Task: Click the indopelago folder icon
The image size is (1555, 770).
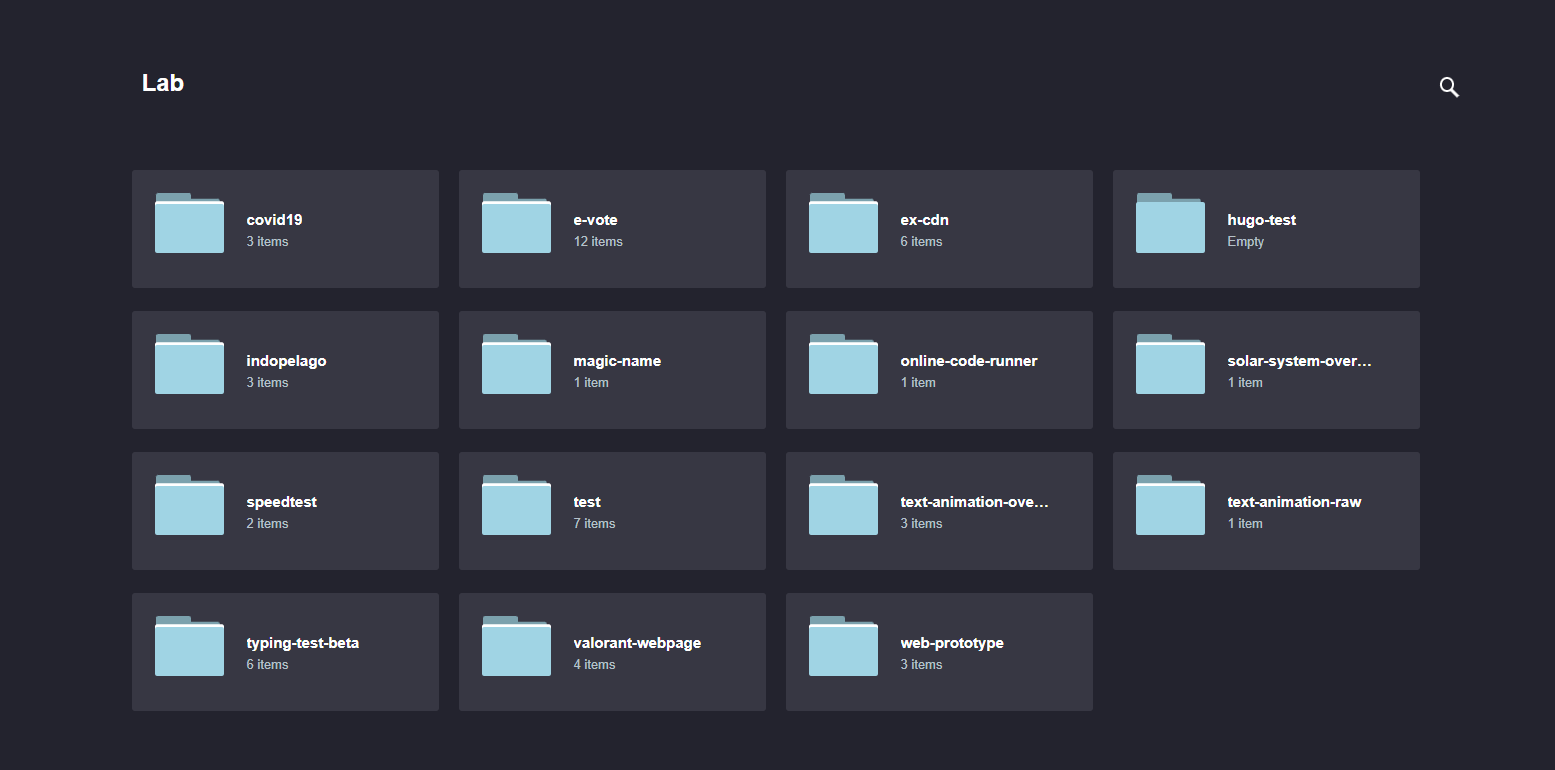Action: click(x=189, y=365)
